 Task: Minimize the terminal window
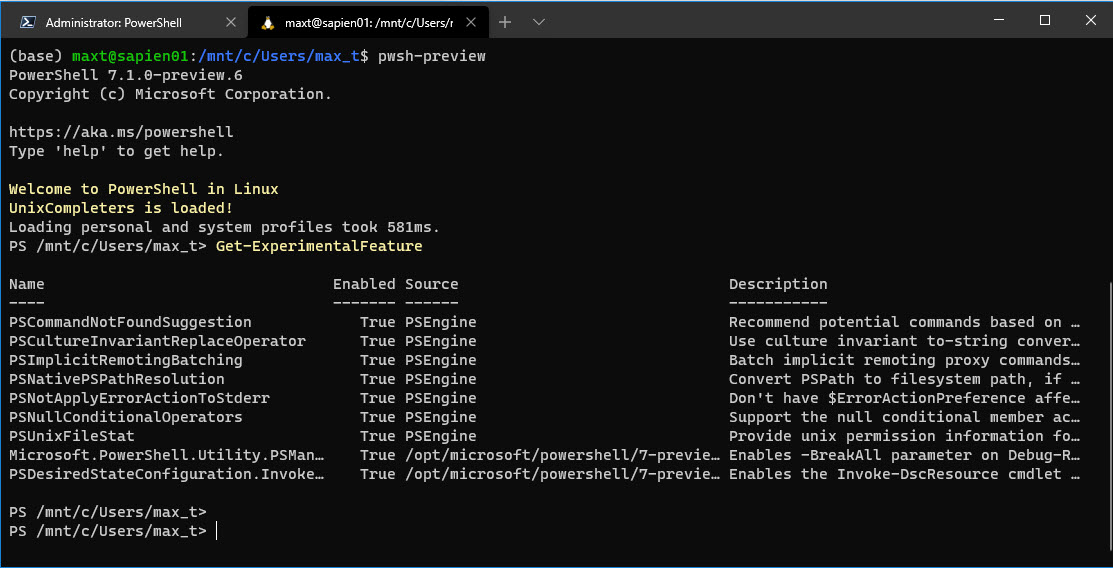point(999,21)
